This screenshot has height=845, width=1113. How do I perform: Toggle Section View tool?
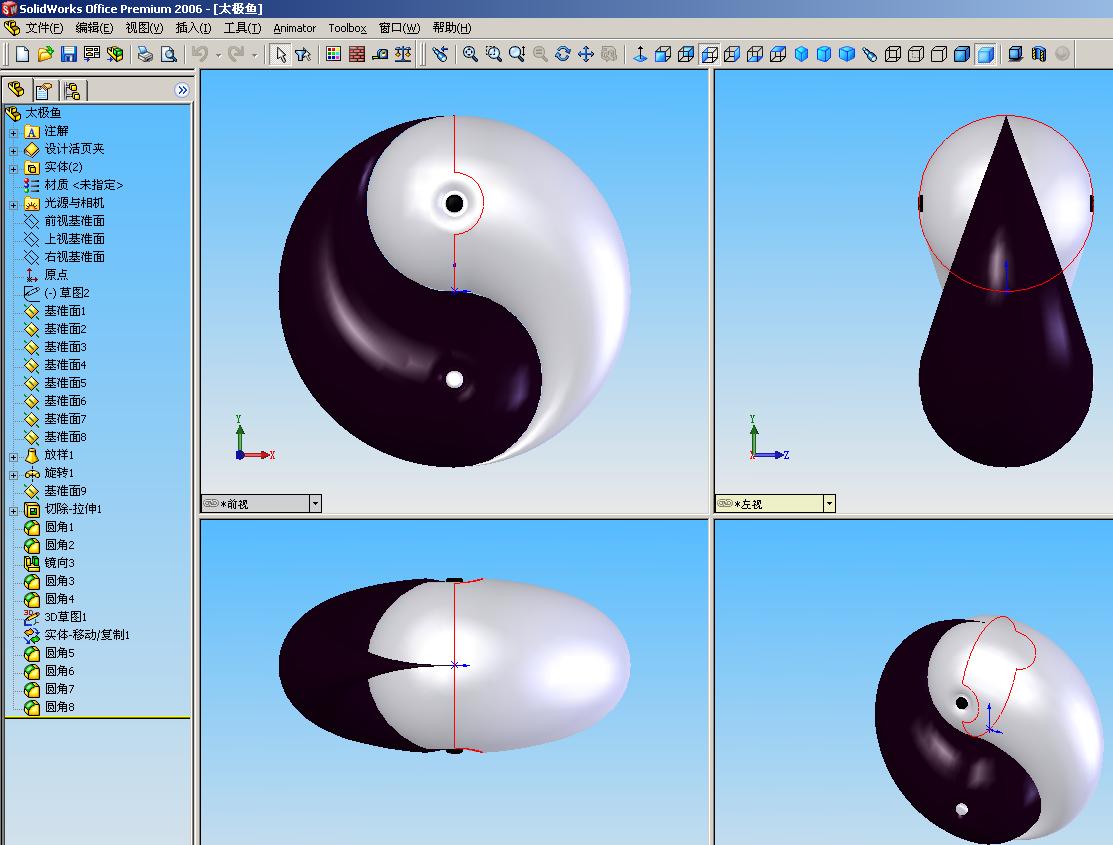1038,54
